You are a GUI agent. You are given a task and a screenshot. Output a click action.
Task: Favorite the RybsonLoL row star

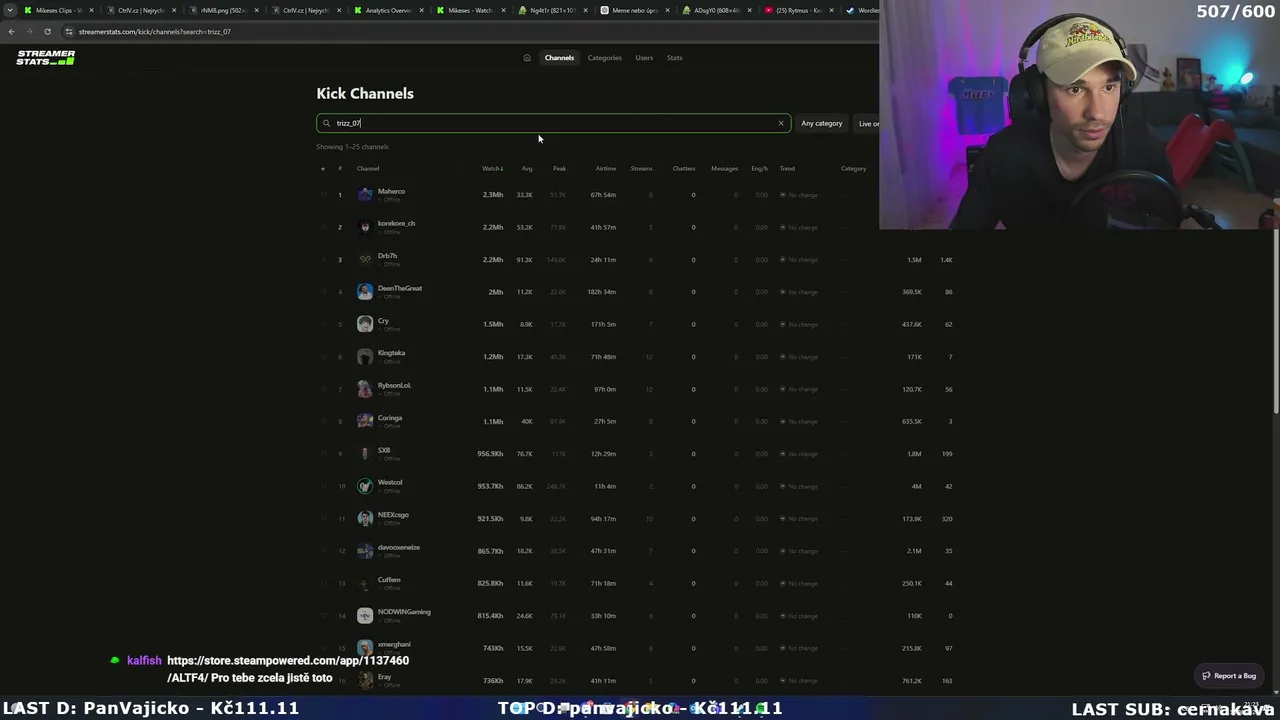pos(323,389)
